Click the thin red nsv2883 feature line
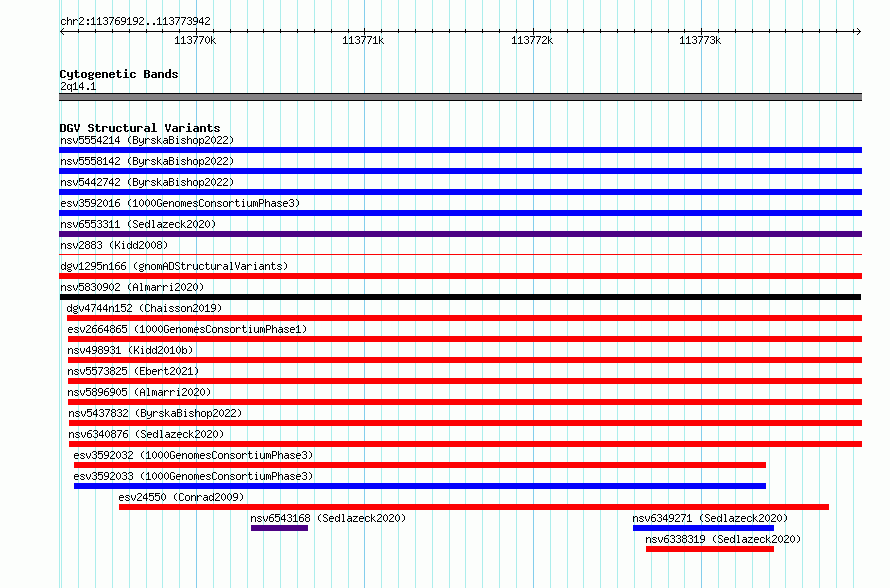This screenshot has width=890, height=588. [460, 254]
